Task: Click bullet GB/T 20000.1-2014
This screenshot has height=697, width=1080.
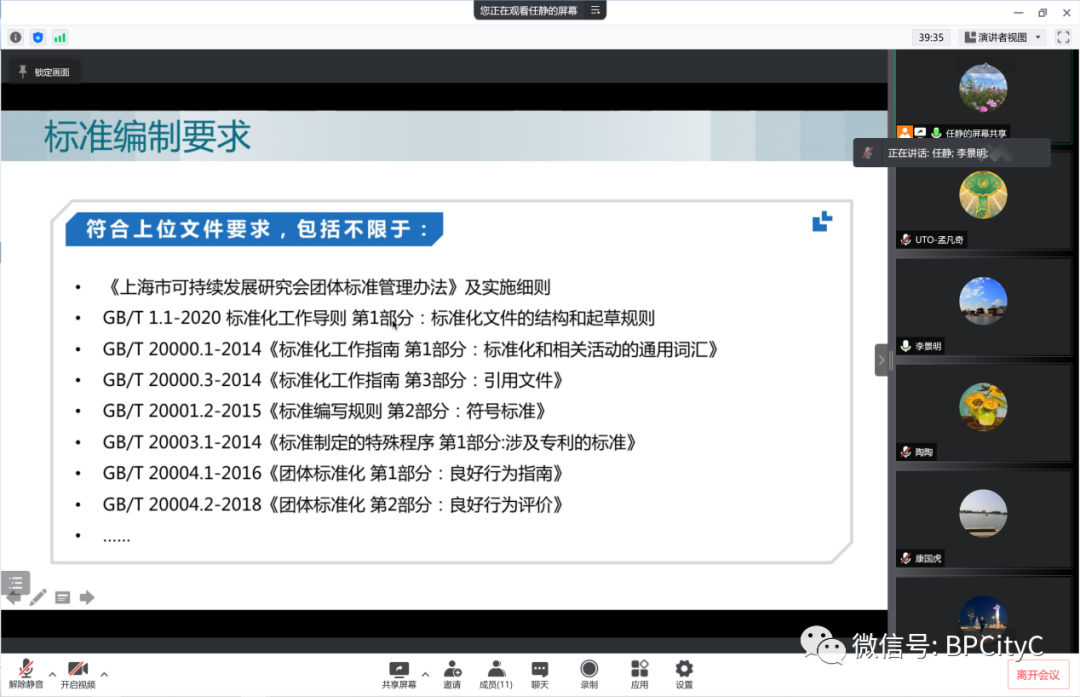Action: (x=411, y=349)
